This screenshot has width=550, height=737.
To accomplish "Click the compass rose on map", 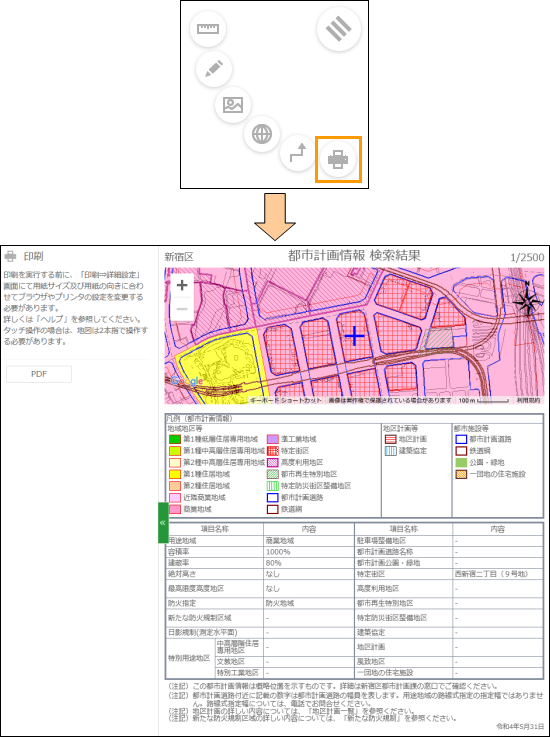I will pos(527,299).
